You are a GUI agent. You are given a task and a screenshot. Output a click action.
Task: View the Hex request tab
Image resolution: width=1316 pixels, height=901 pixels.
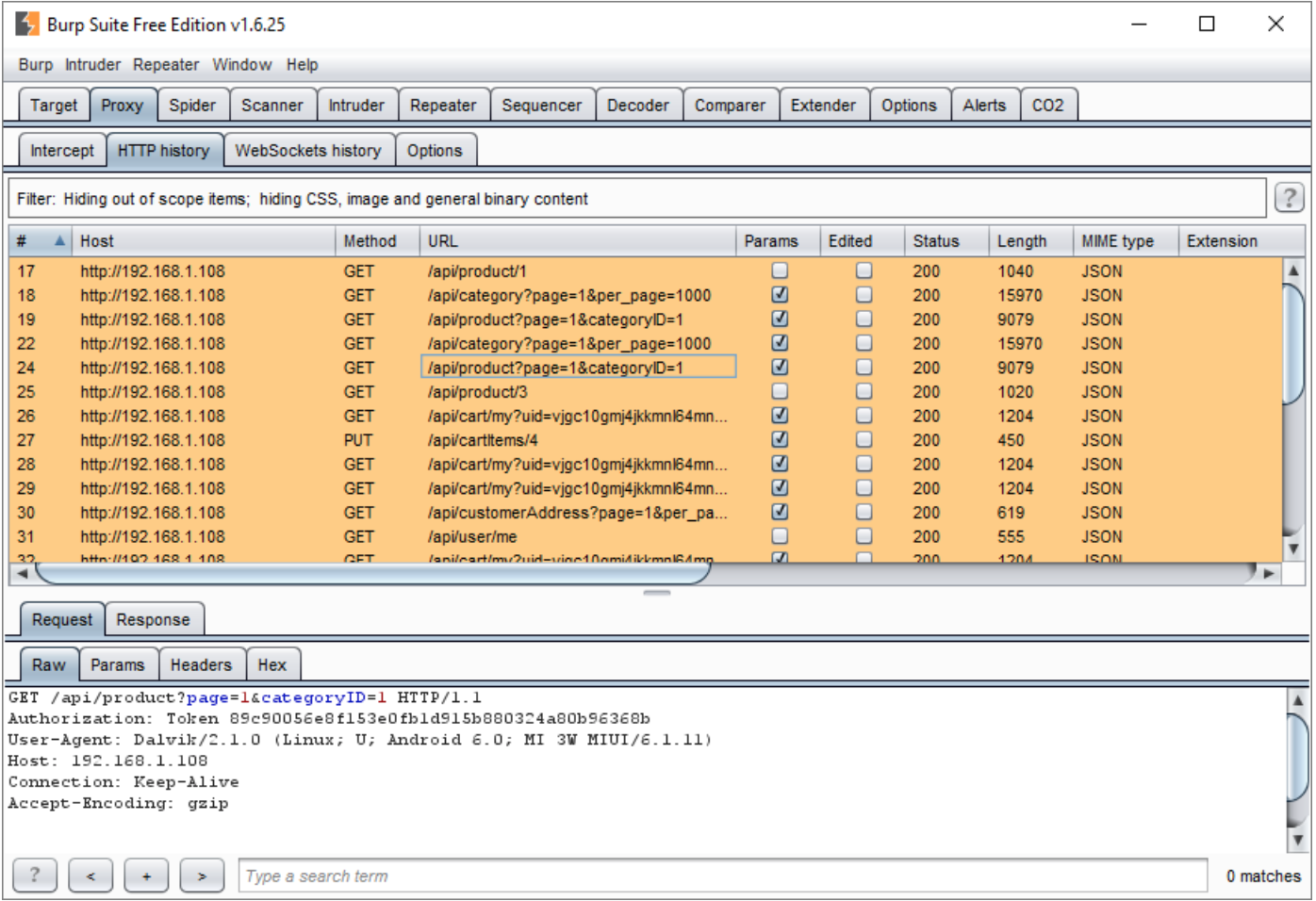coord(272,664)
